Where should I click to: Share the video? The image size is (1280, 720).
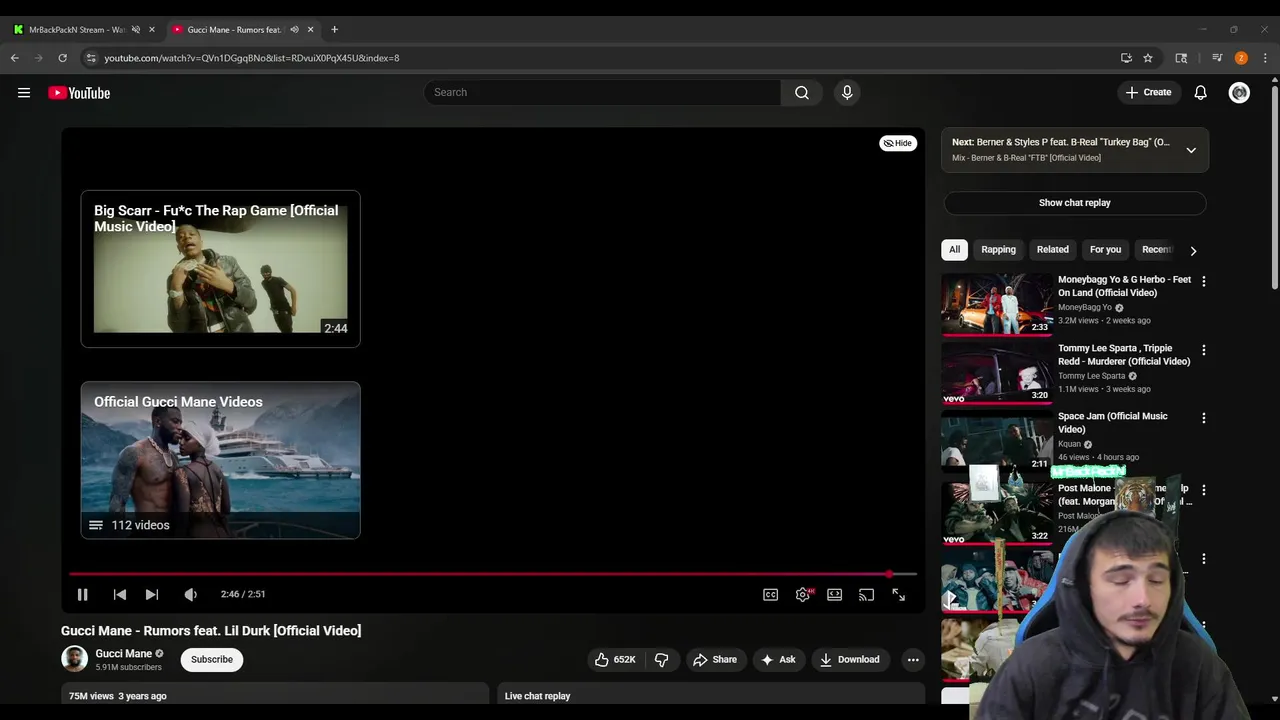[715, 659]
